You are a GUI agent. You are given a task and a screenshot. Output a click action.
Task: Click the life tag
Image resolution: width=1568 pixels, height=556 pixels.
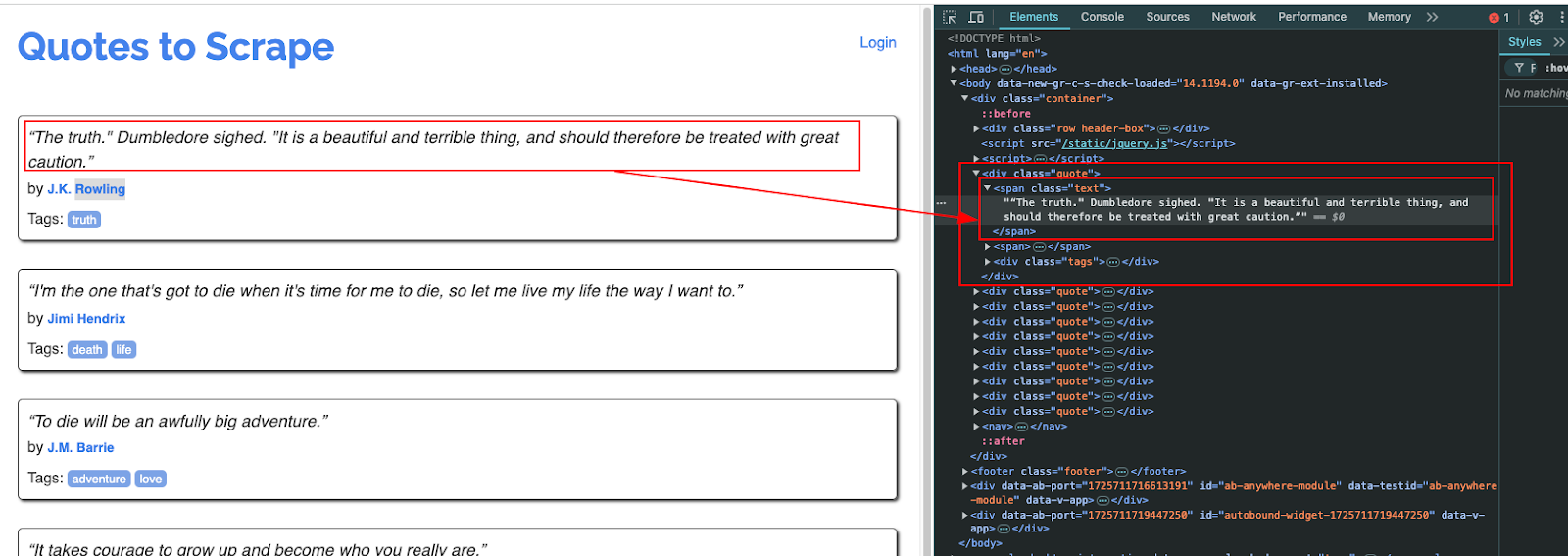[123, 350]
